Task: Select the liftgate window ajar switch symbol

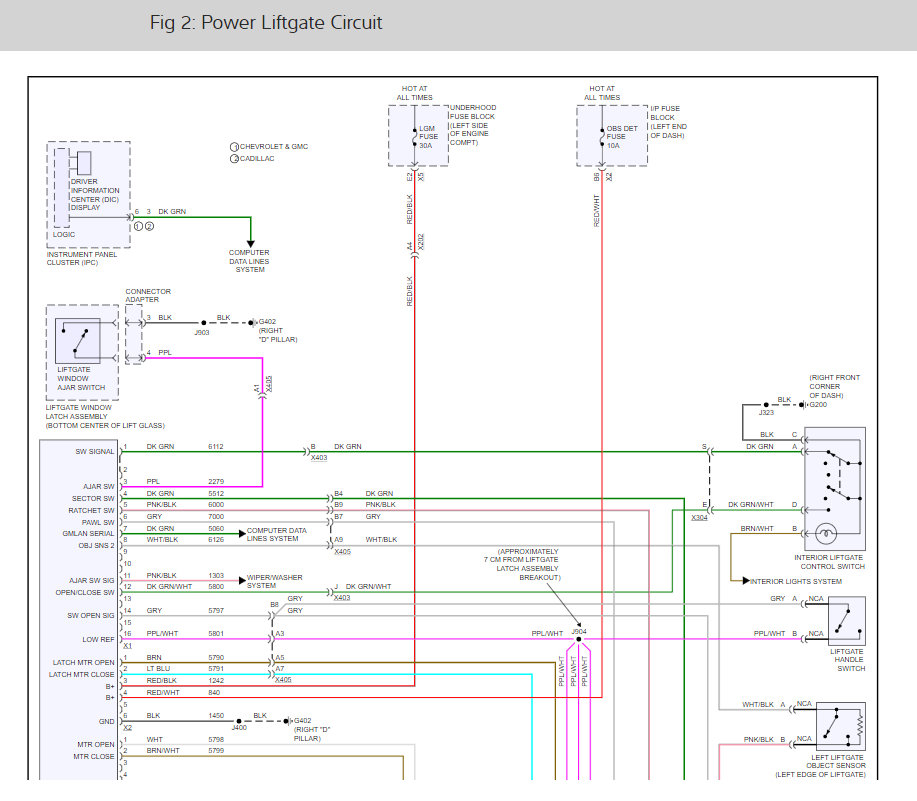Action: pyautogui.click(x=78, y=342)
